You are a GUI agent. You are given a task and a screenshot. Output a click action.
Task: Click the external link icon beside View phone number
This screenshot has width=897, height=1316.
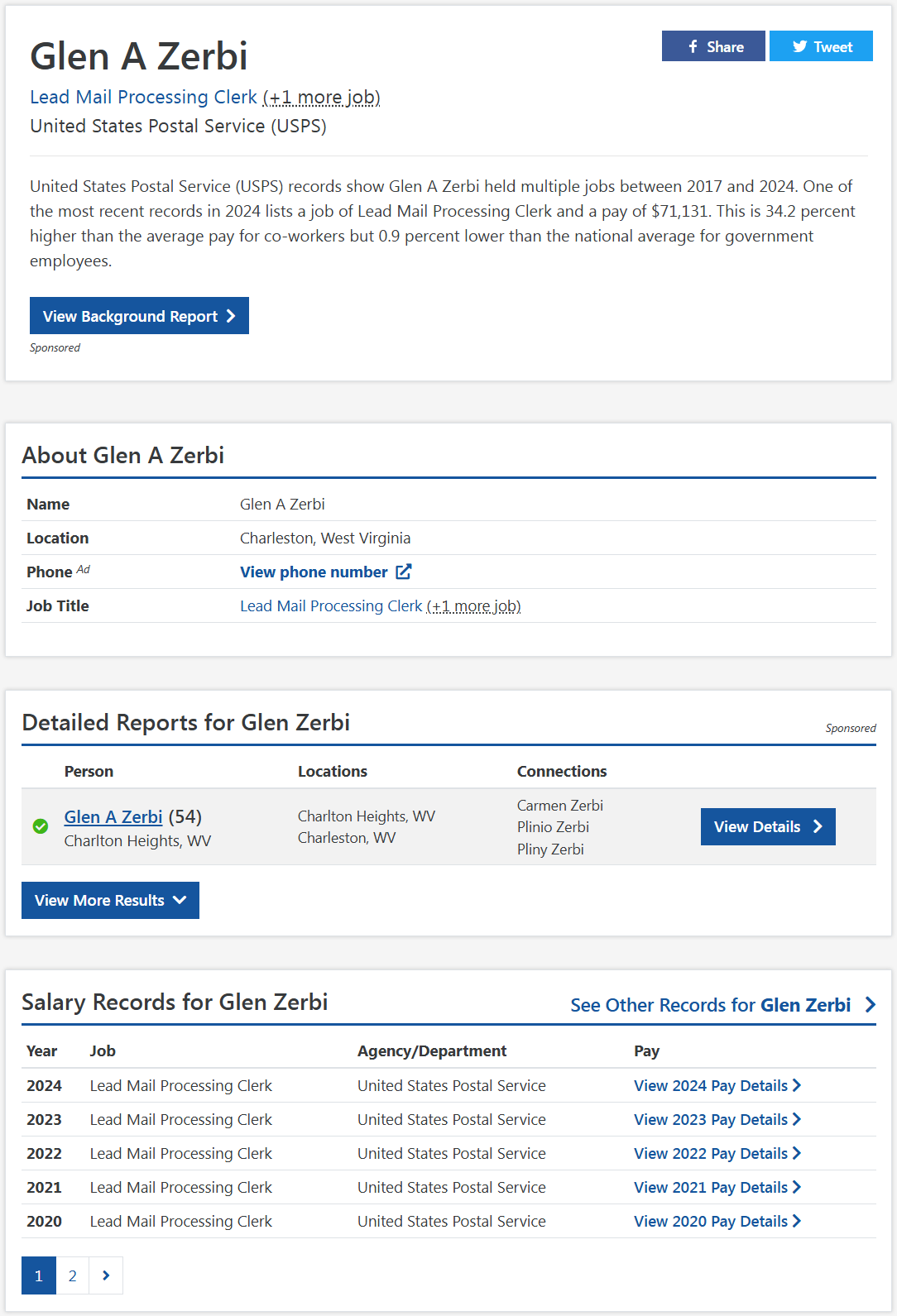[x=403, y=572]
